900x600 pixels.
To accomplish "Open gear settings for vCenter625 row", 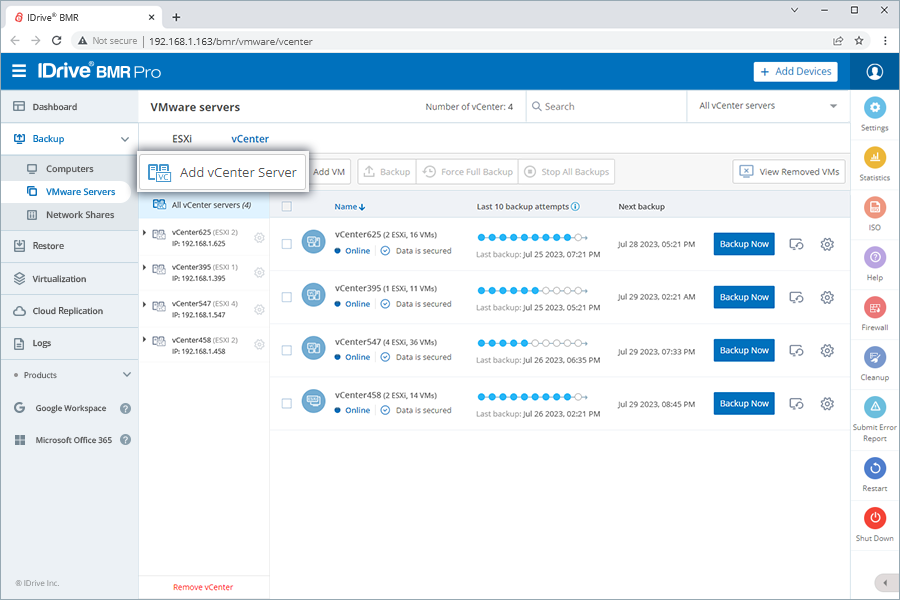I will coord(827,244).
